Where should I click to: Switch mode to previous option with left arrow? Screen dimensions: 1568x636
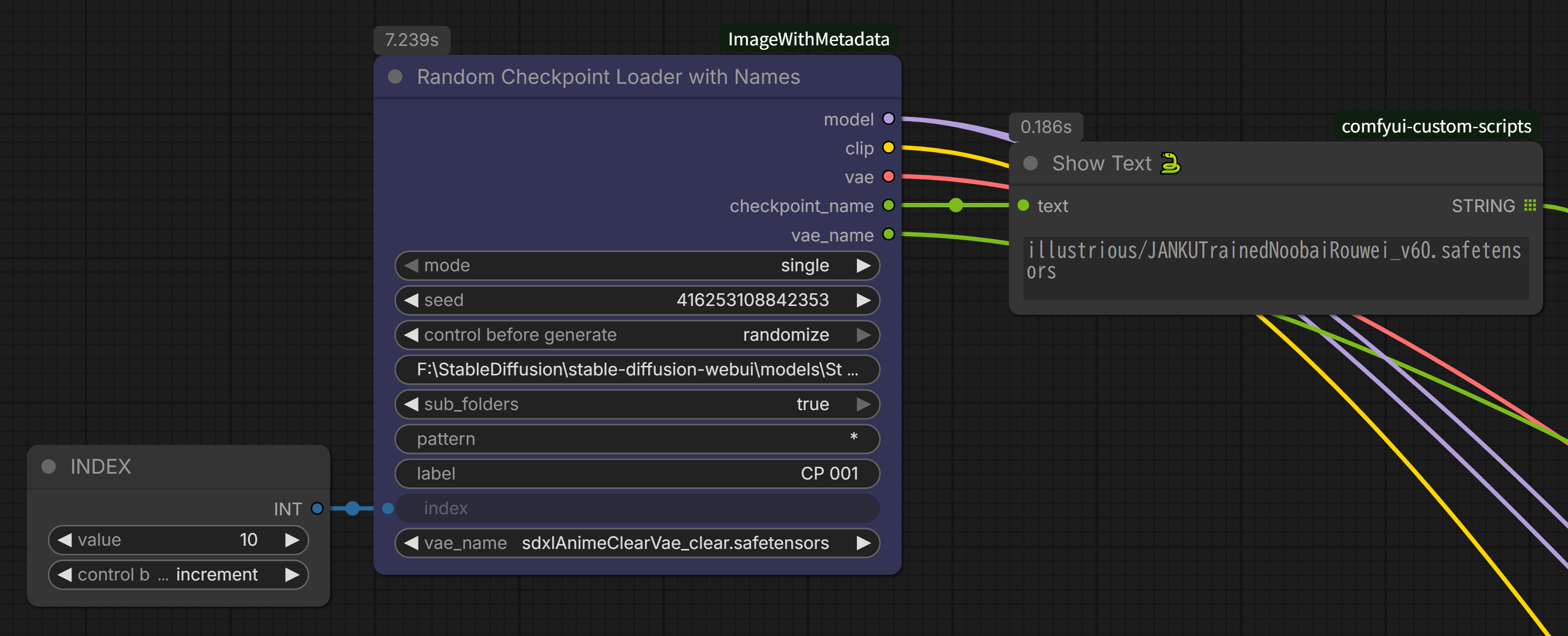(x=412, y=265)
